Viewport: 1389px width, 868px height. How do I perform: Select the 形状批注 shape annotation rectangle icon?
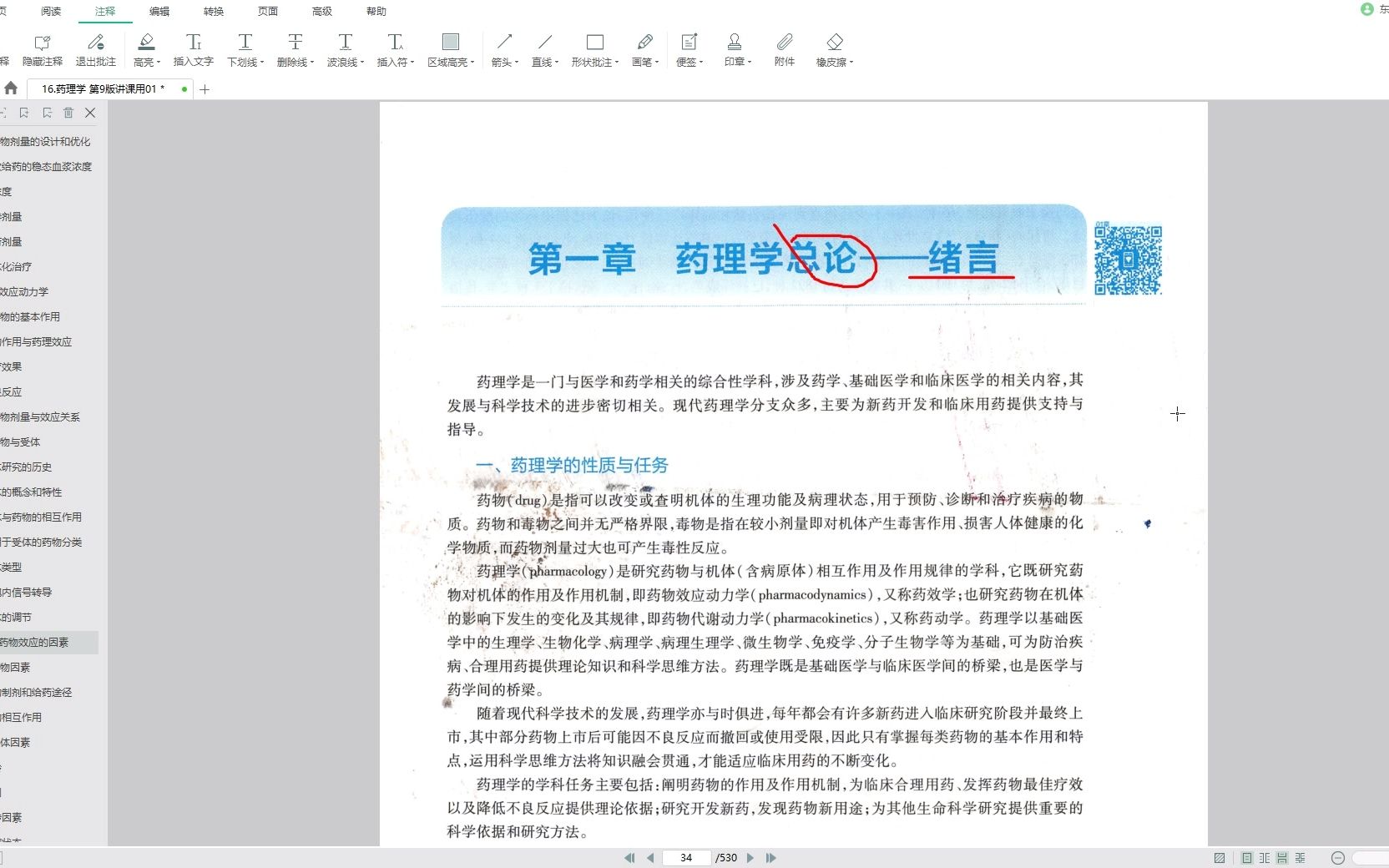595,43
